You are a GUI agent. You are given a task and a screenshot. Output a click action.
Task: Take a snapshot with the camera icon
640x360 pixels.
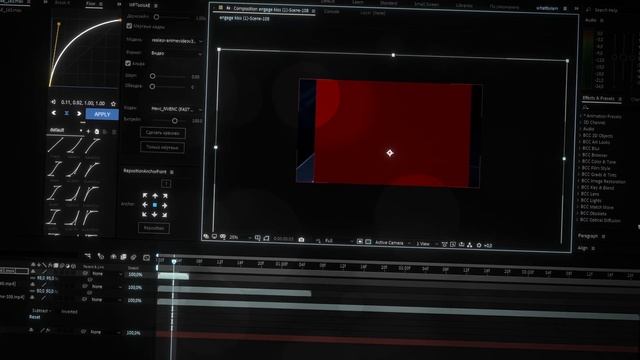point(301,240)
